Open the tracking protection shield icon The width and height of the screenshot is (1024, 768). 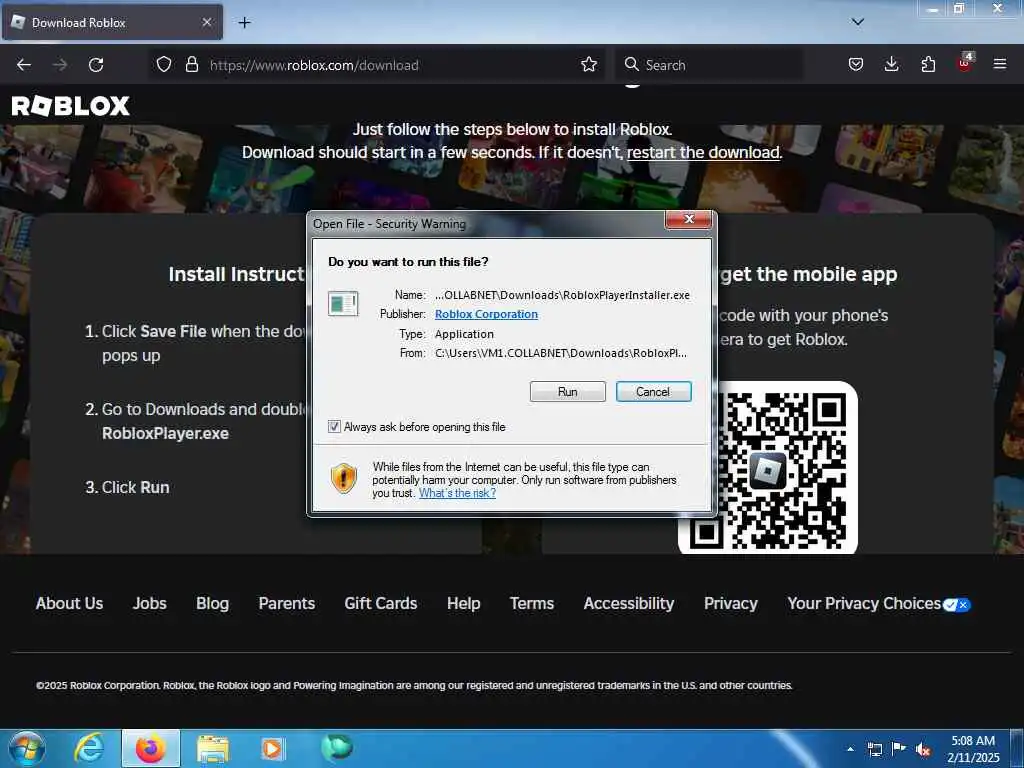coord(164,65)
